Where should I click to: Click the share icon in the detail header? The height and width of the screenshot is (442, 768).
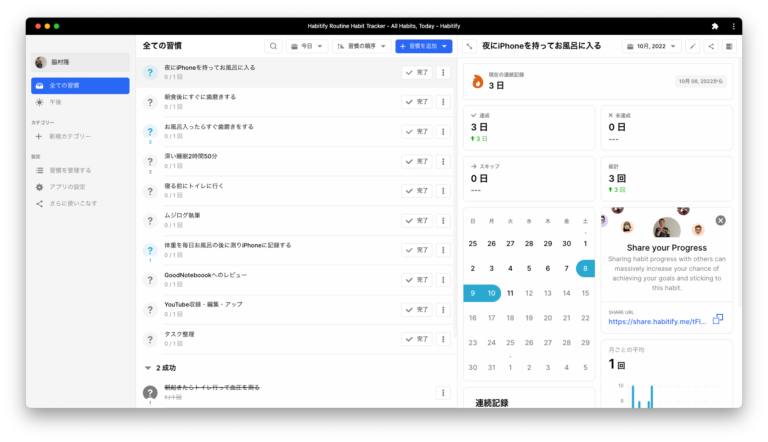pyautogui.click(x=711, y=46)
